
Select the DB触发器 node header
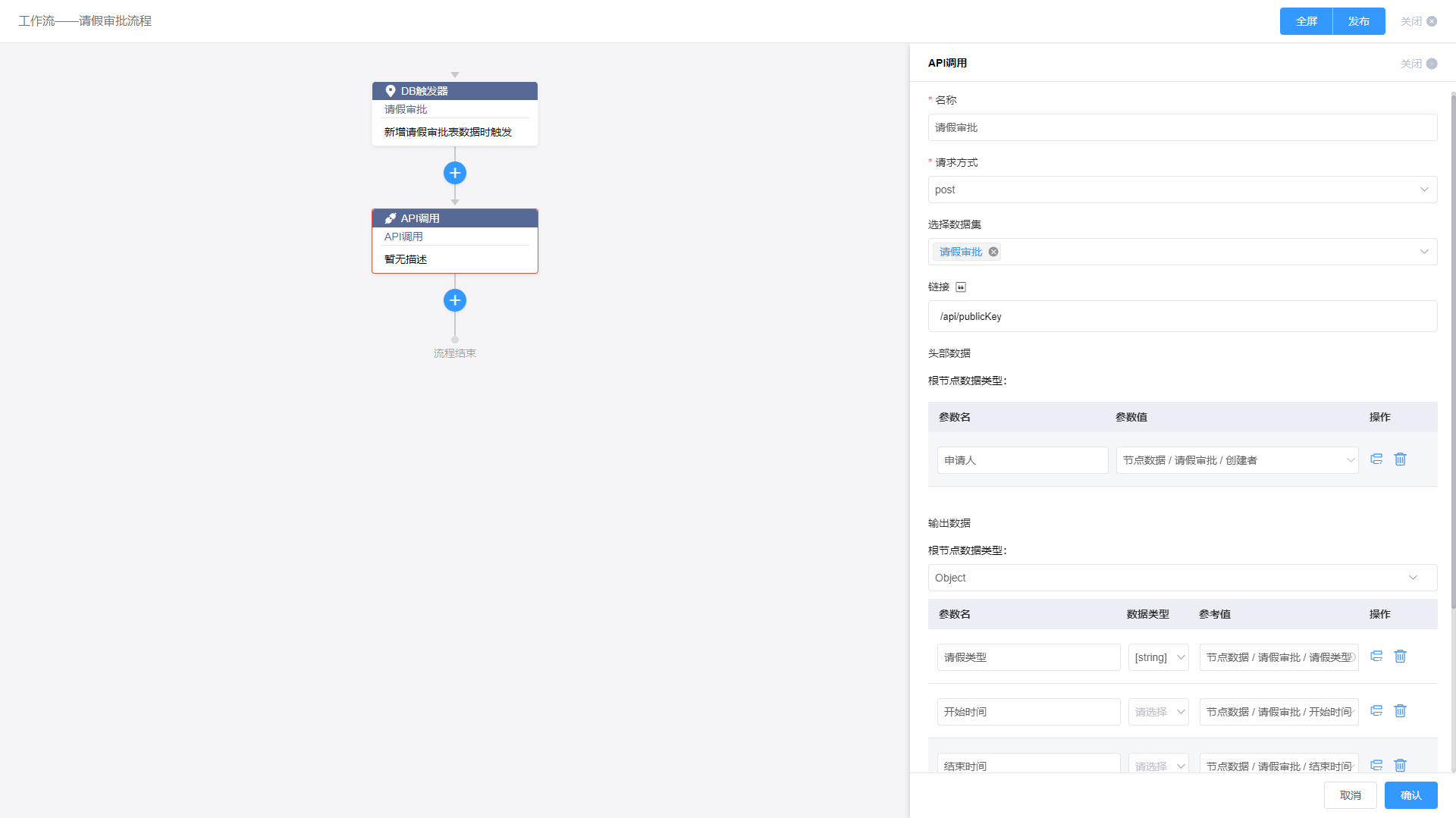point(455,91)
